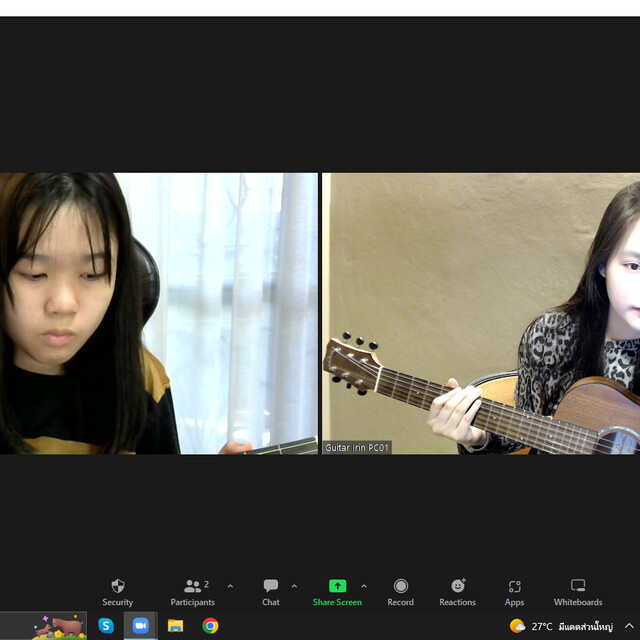This screenshot has height=640, width=640.
Task: Open the Participants panel
Action: pos(192,592)
